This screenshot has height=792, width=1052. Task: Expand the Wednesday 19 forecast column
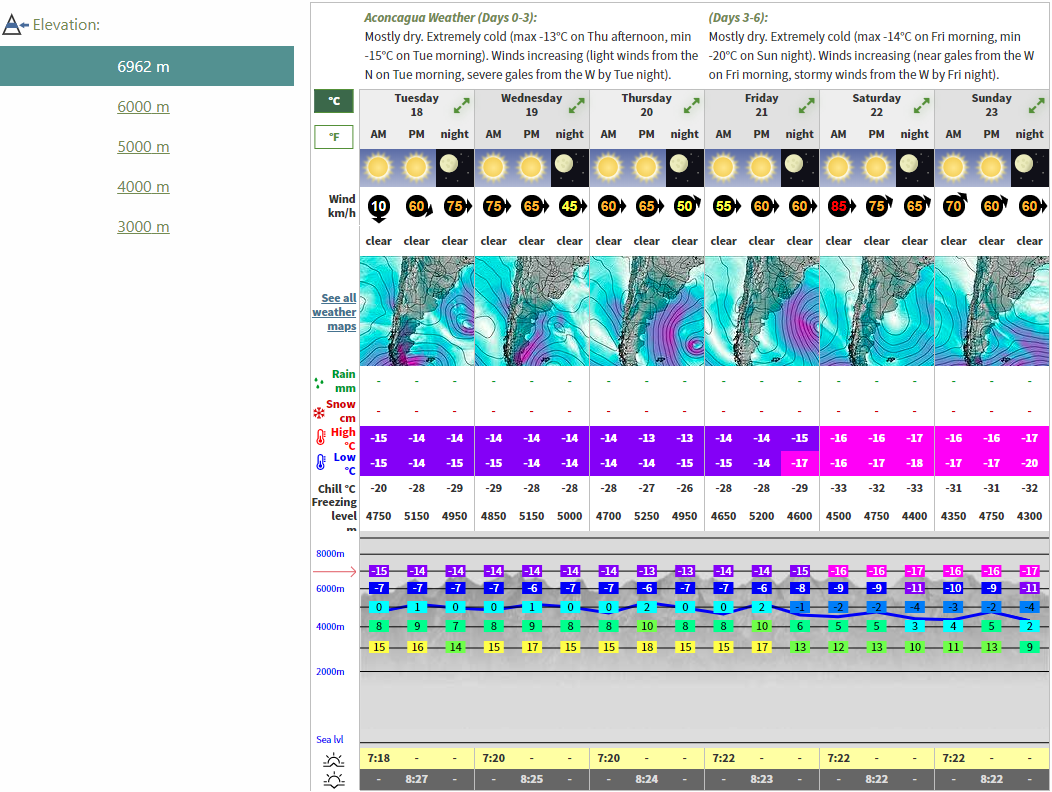click(x=577, y=105)
